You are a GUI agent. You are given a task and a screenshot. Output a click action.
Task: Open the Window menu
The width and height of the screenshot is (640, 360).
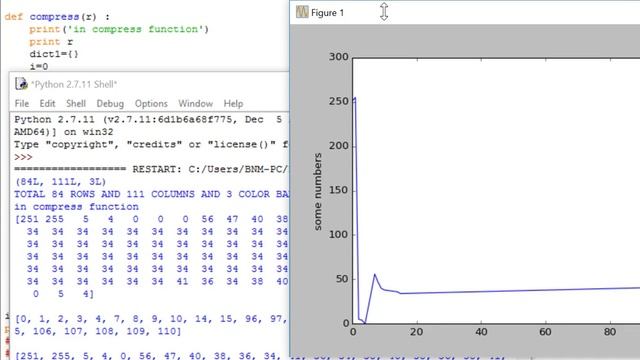pos(196,104)
